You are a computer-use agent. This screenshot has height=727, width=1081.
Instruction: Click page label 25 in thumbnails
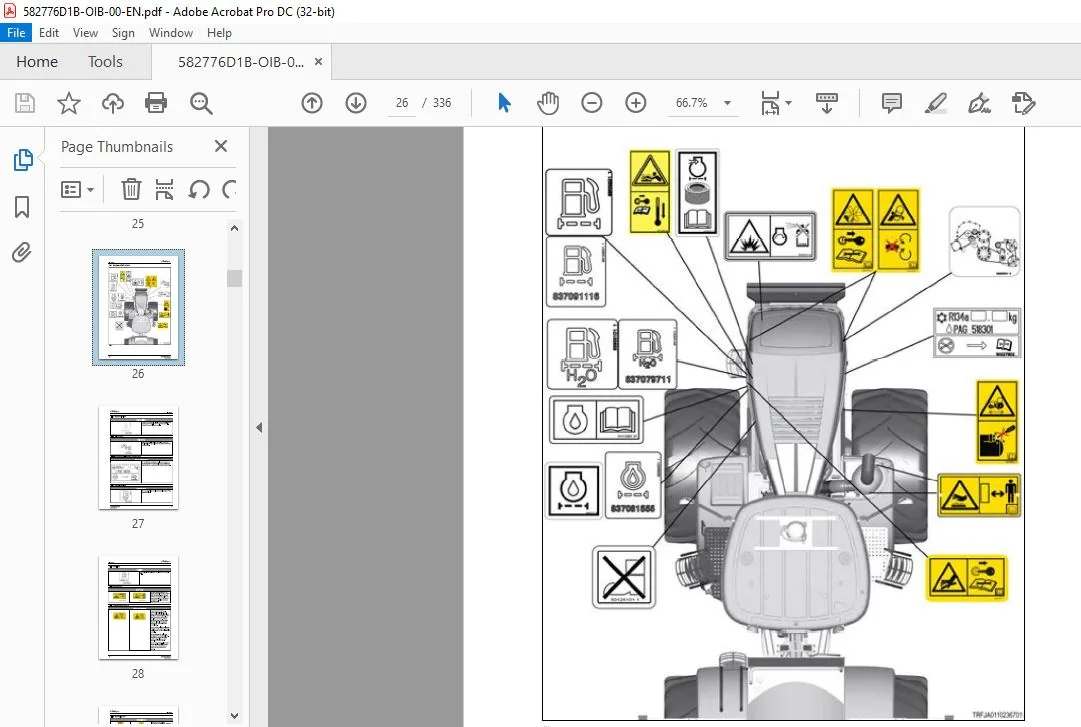click(138, 223)
